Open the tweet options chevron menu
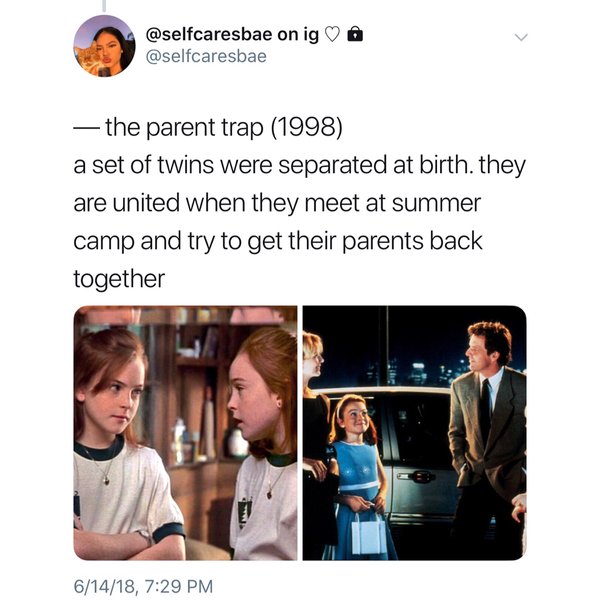Screen dimensions: 600x600 (x=521, y=37)
